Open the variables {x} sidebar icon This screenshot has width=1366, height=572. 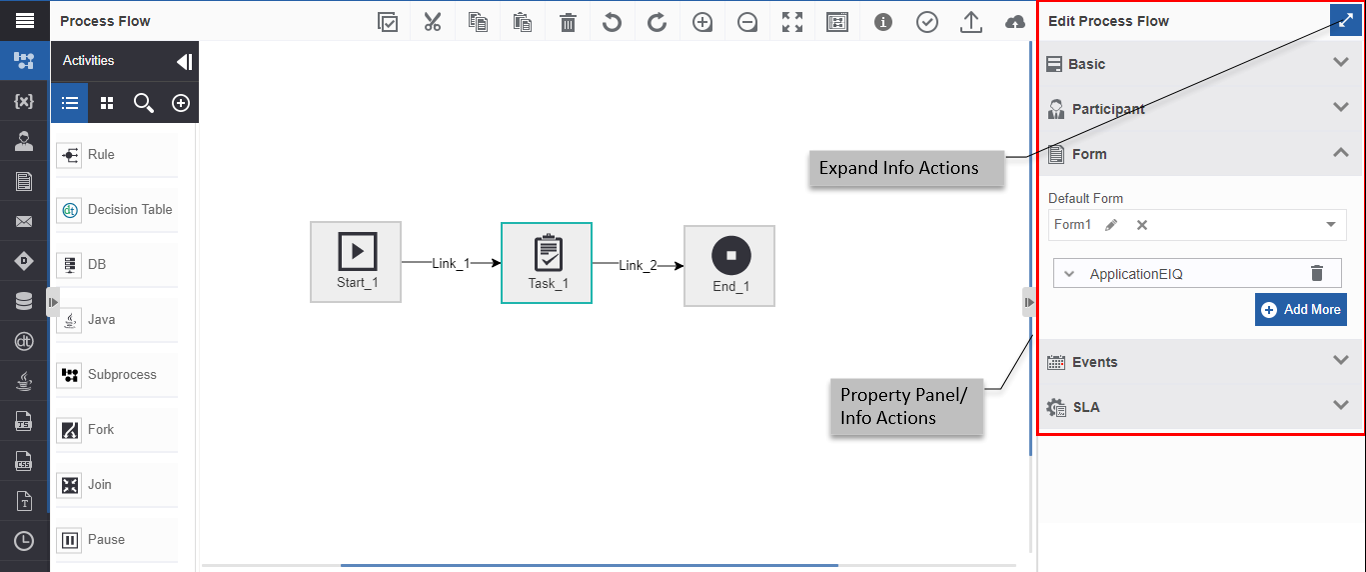coord(24,101)
